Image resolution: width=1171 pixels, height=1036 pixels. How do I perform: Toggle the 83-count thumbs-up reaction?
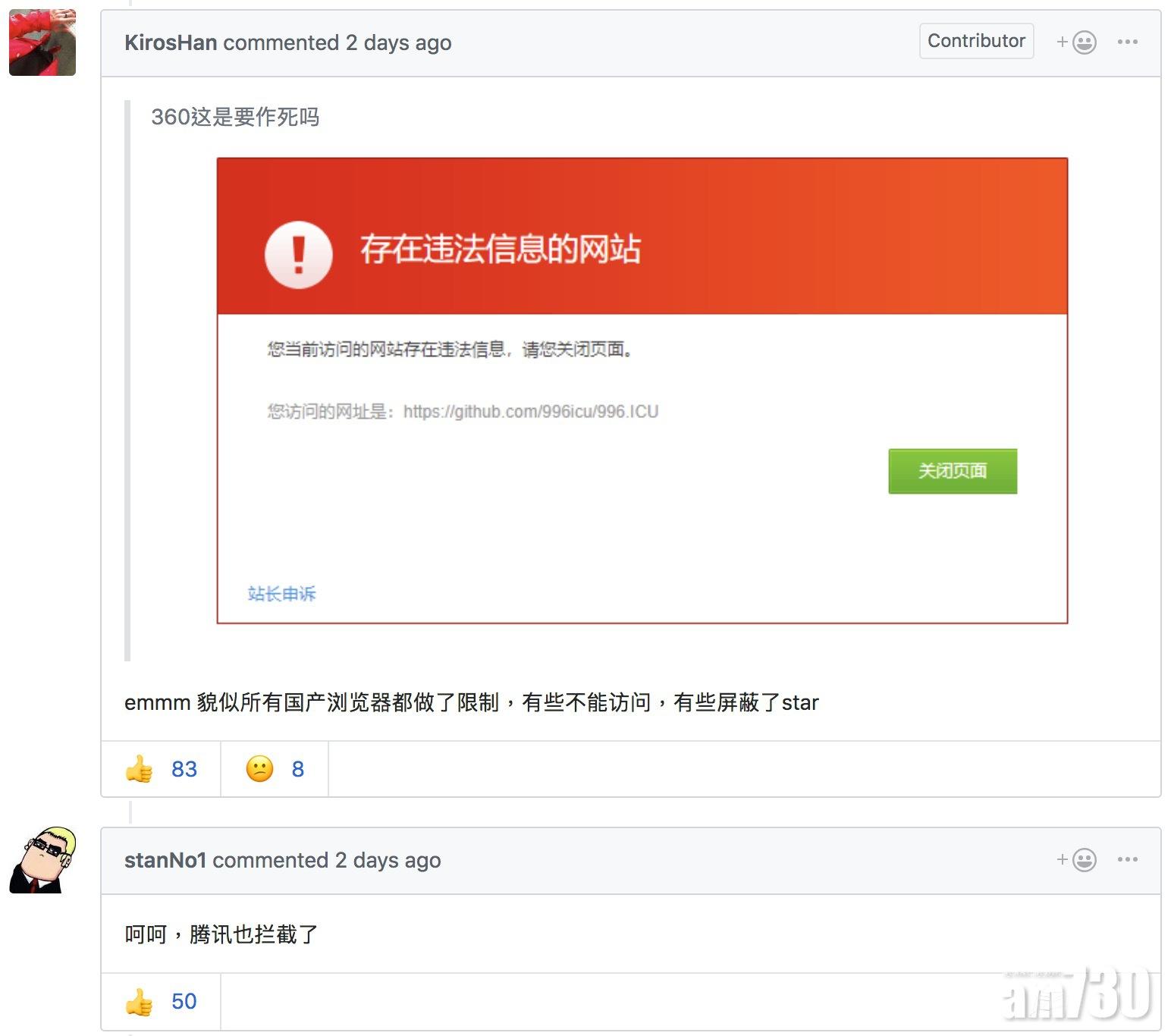point(161,769)
